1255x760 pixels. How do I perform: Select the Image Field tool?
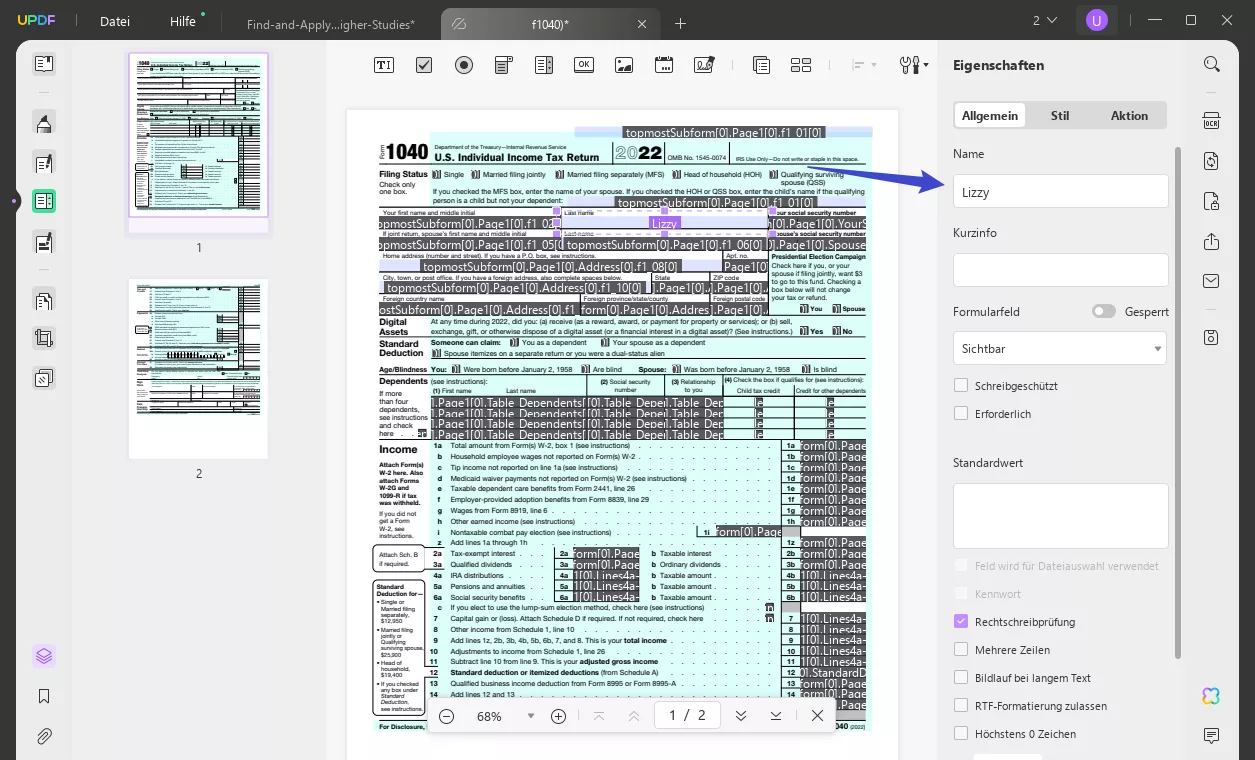click(624, 65)
